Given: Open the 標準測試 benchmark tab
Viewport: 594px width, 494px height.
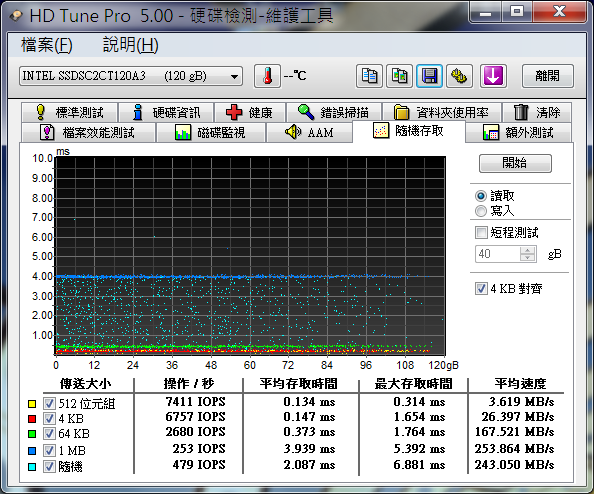Looking at the screenshot, I should pos(70,112).
